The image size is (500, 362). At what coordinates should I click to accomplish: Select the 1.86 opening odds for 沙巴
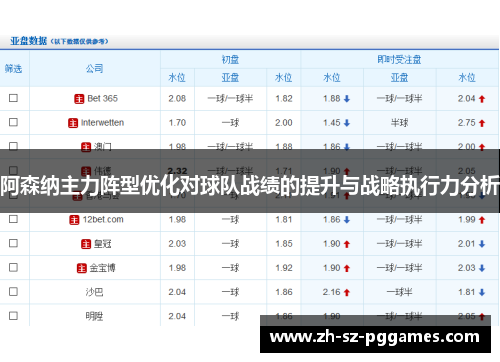pyautogui.click(x=284, y=292)
